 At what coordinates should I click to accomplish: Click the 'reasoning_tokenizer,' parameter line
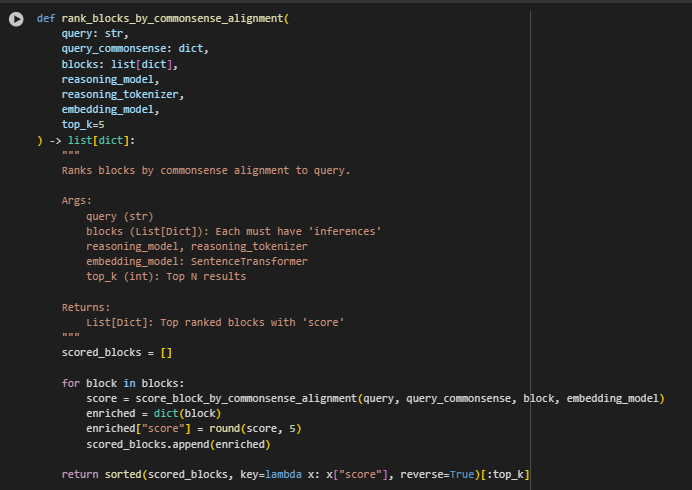click(x=123, y=94)
